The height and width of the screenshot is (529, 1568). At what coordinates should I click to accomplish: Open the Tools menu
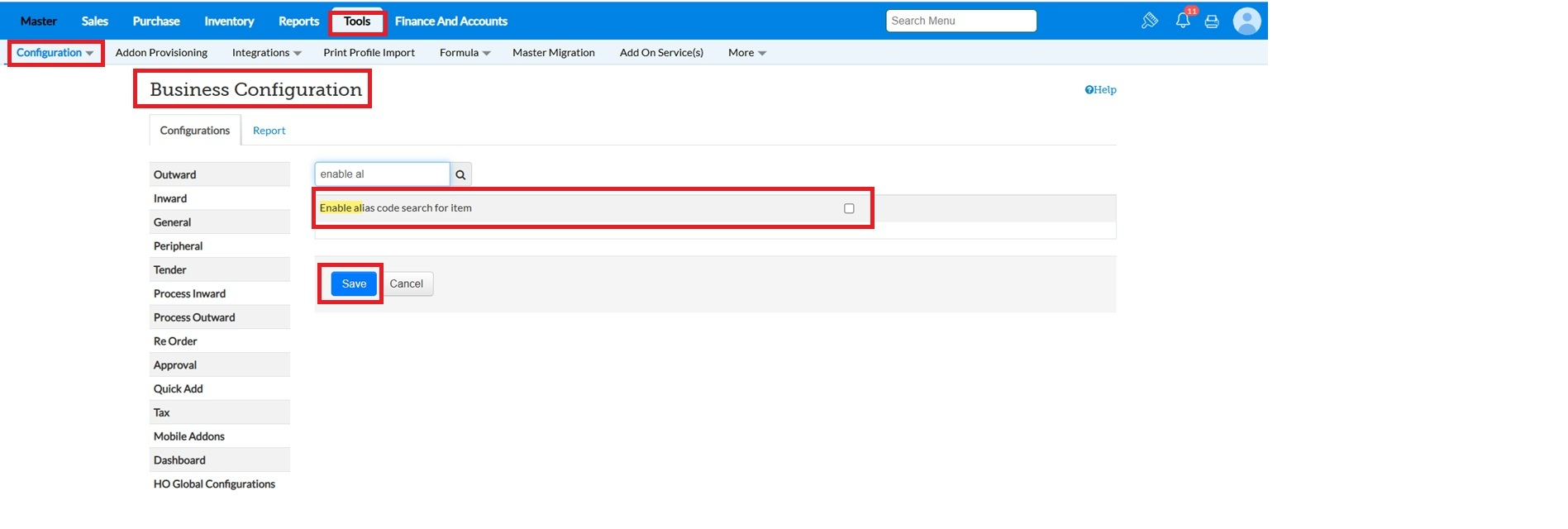pos(357,21)
